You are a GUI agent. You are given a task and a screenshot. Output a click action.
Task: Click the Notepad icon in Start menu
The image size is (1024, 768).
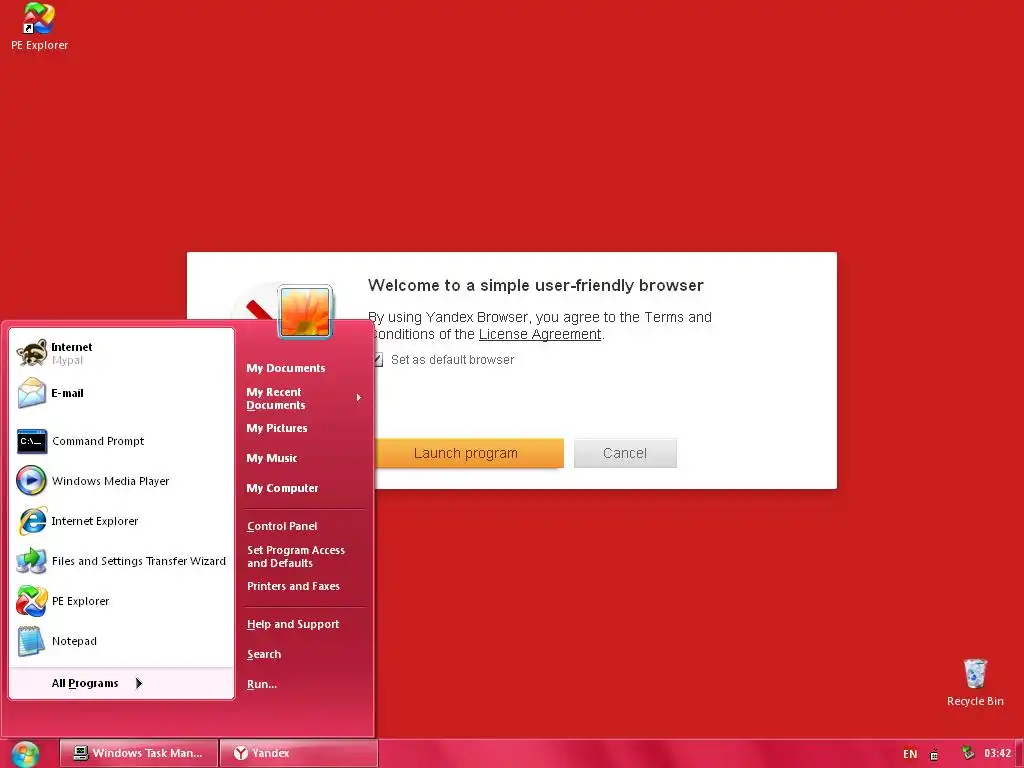tap(31, 641)
